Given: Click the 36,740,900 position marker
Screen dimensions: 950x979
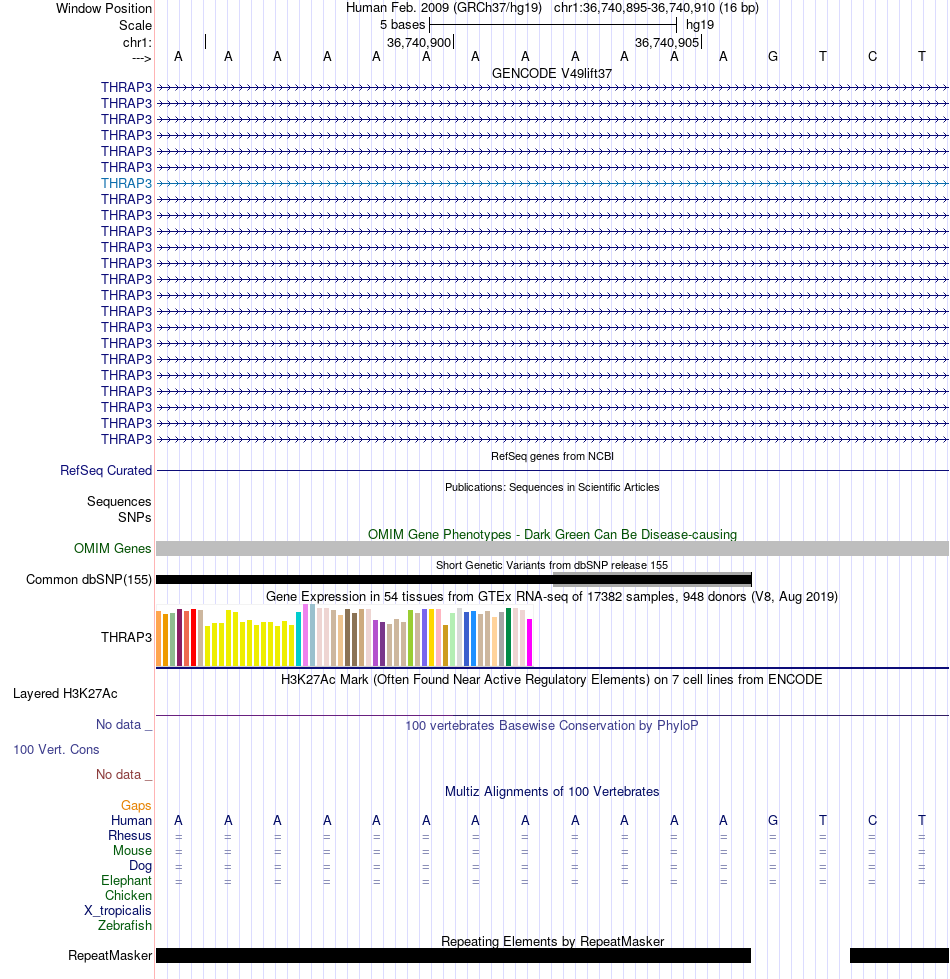Looking at the screenshot, I should click(419, 42).
